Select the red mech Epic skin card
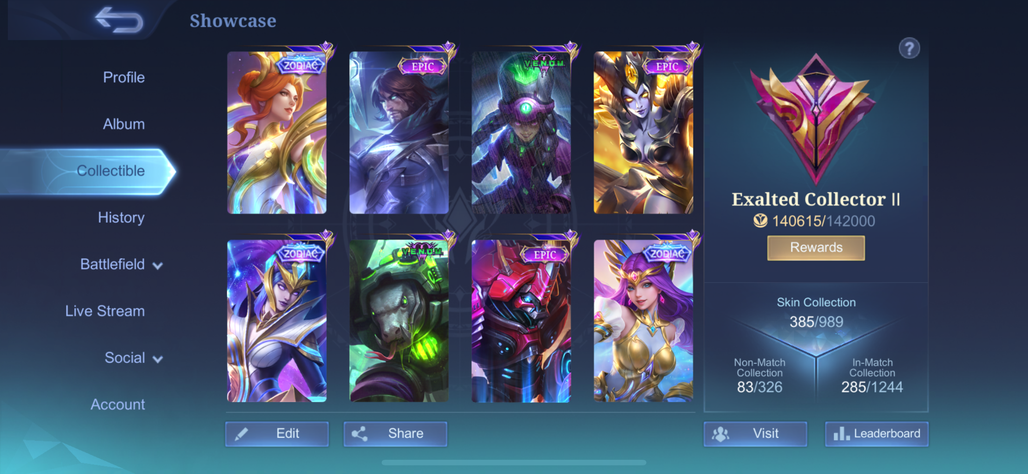This screenshot has height=474, width=1028. click(x=521, y=321)
